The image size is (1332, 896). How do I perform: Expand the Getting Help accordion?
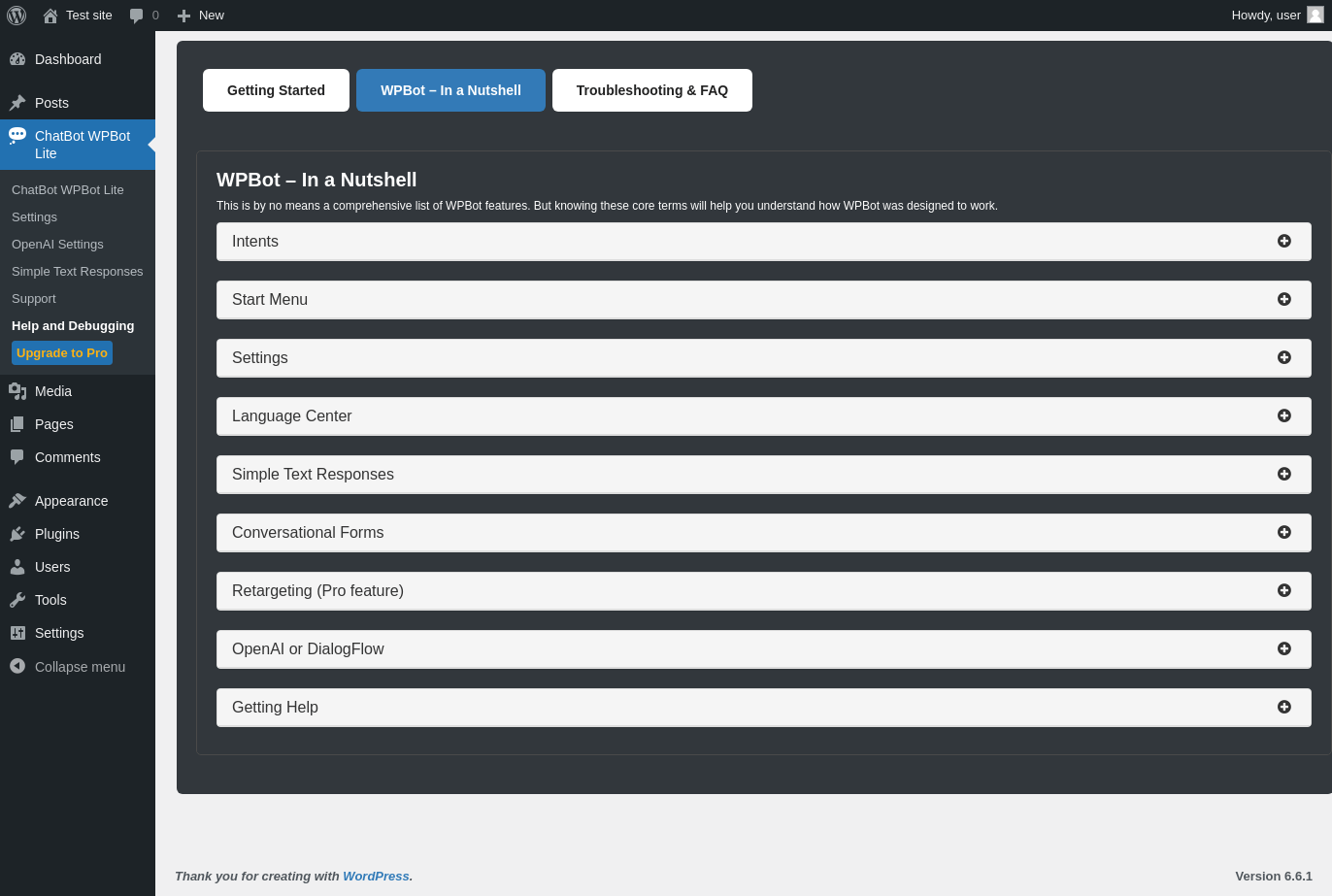[764, 708]
